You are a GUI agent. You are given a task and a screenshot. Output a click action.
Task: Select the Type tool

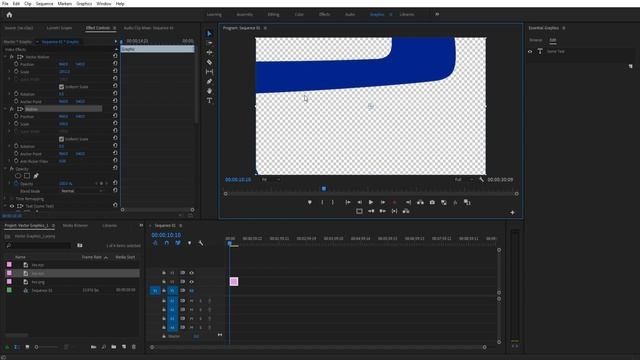(209, 100)
